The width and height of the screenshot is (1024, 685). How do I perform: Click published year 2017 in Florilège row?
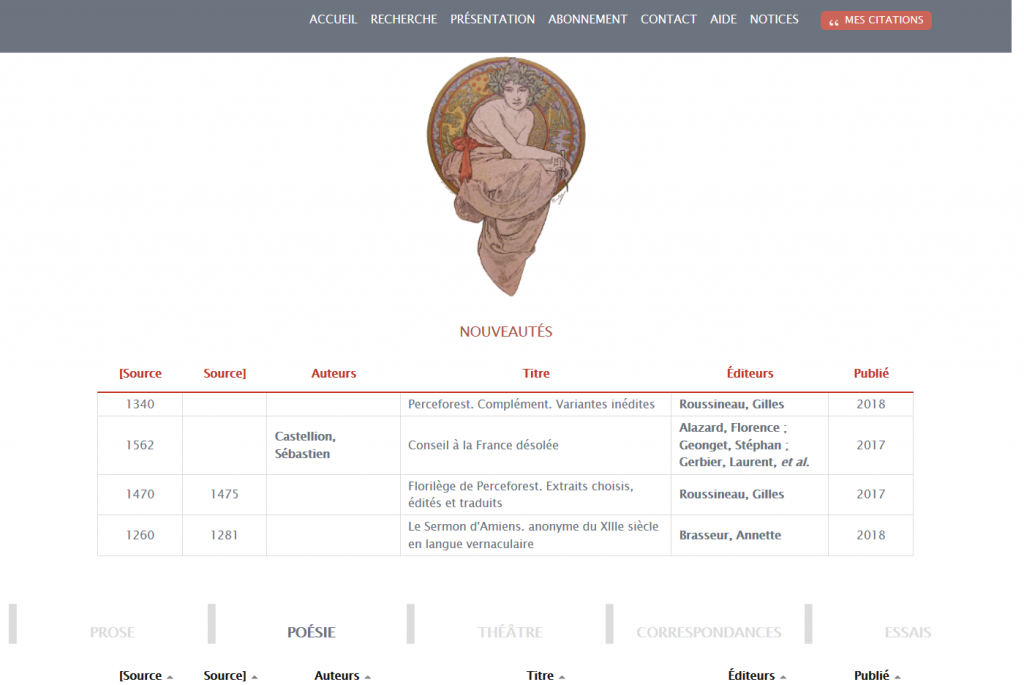click(871, 494)
